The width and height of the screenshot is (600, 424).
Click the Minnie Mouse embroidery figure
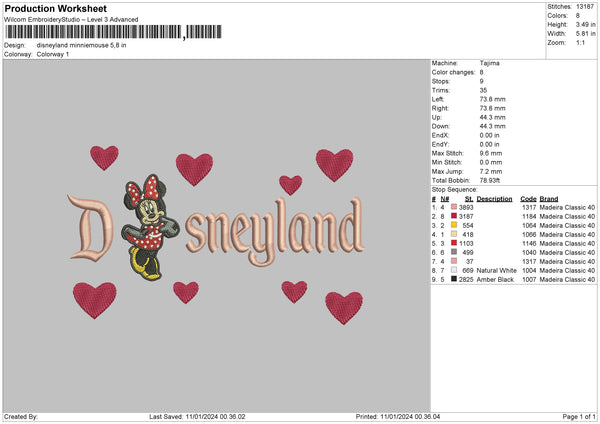[x=150, y=227]
